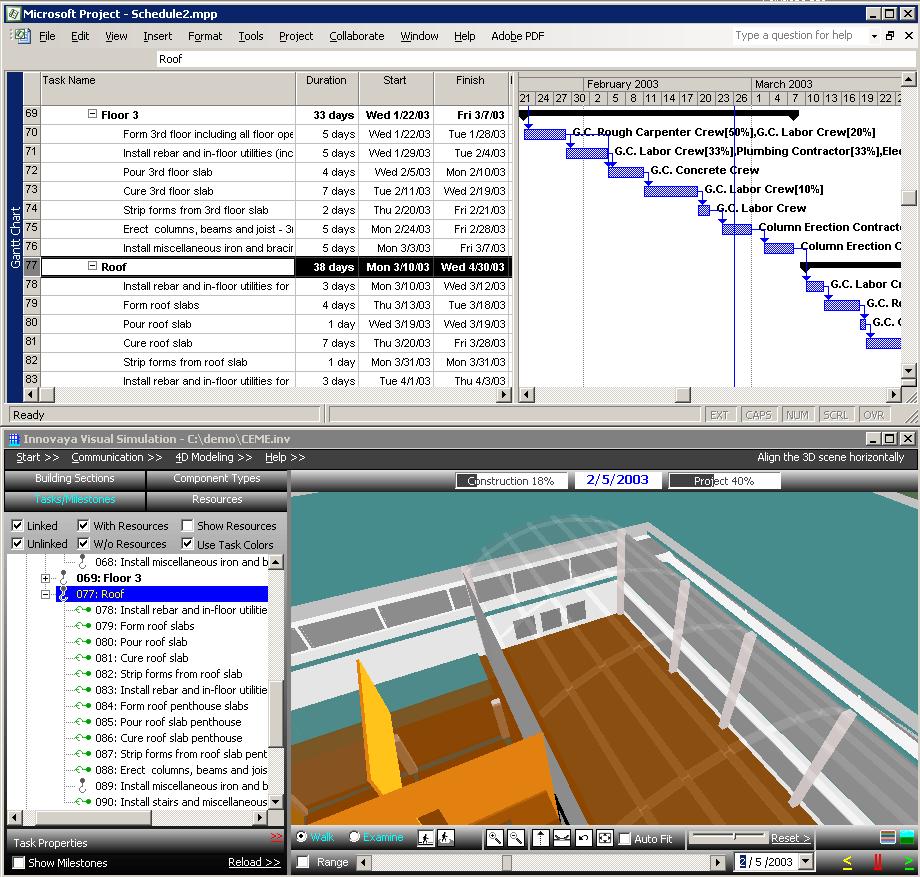Align the 3D scene horizontally icon
920x877 pixels.
click(x=562, y=838)
